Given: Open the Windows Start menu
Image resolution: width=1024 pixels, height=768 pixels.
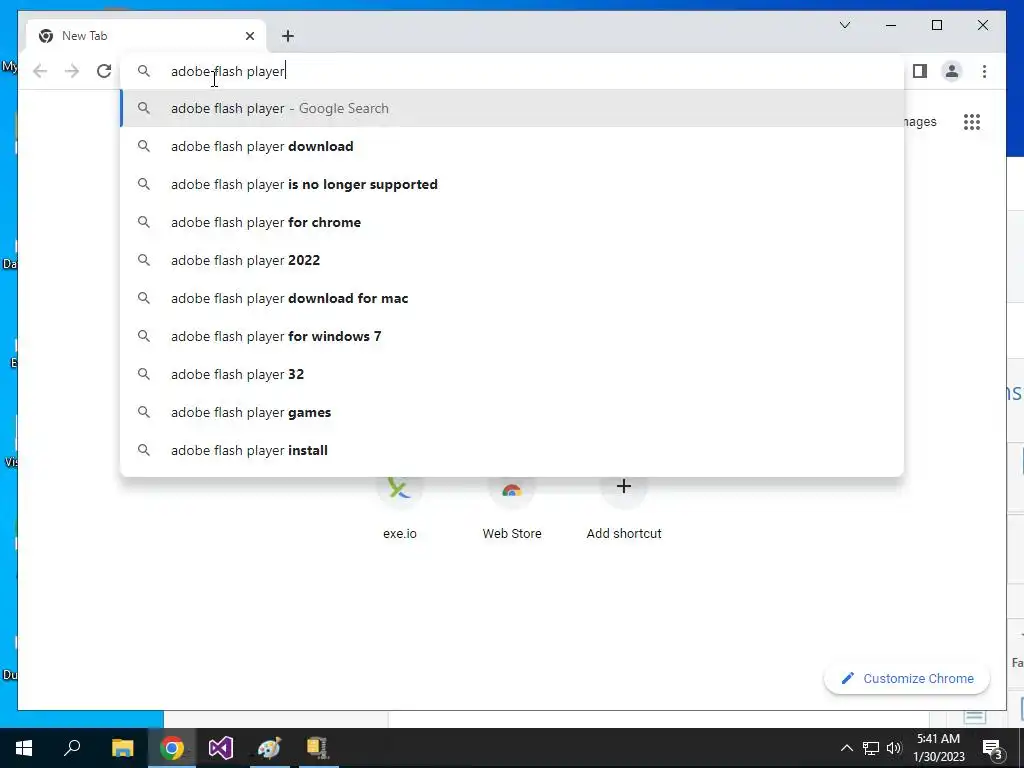Looking at the screenshot, I should coord(24,748).
